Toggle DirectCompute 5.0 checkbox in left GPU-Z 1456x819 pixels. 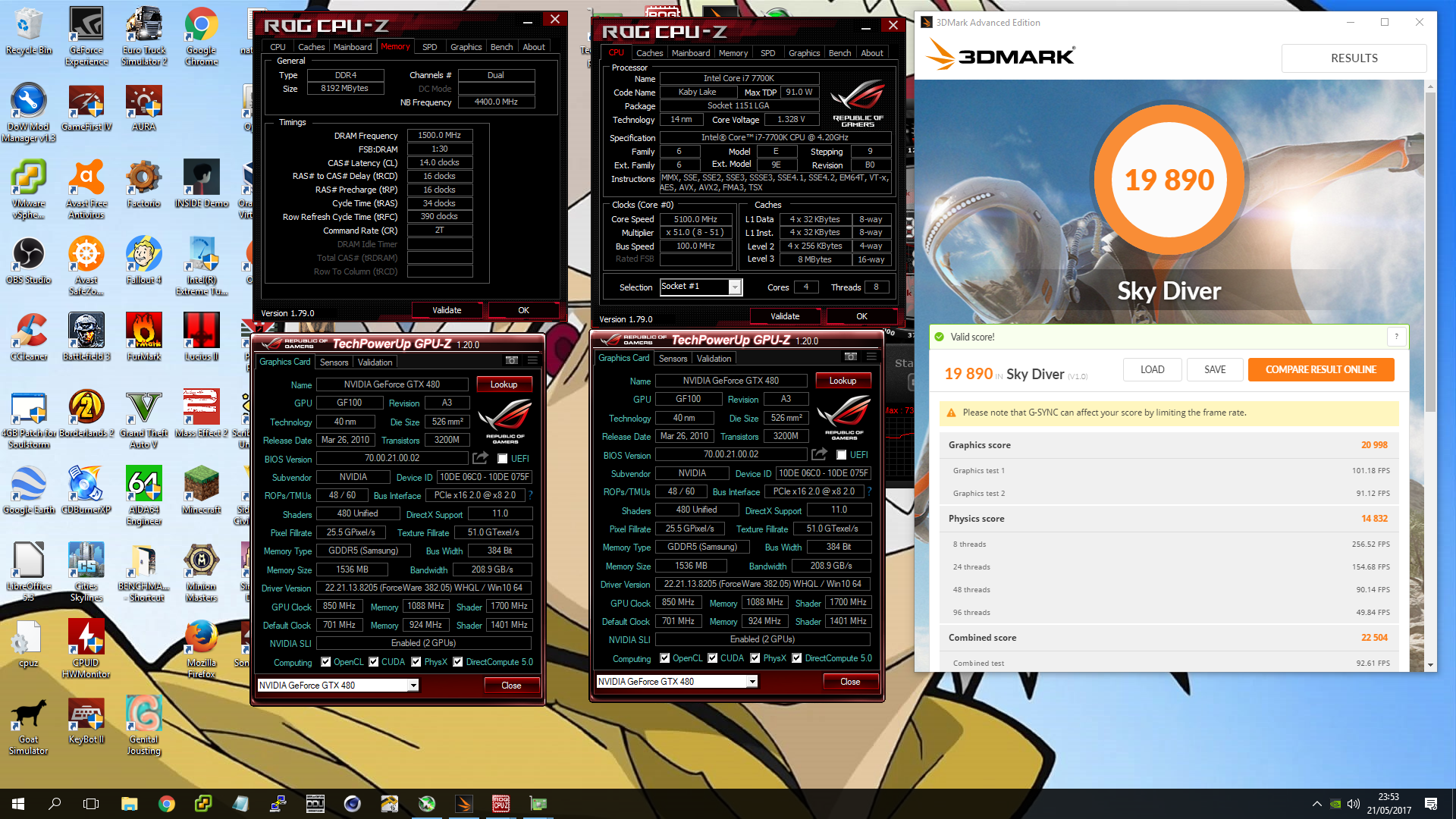coord(458,662)
